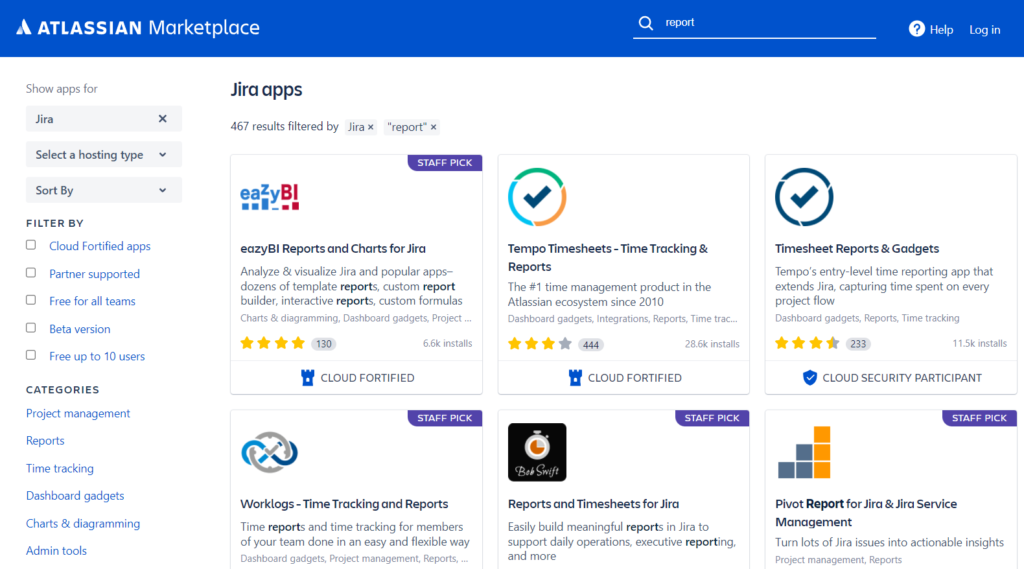Click Cloud Security Participant shield icon
This screenshot has width=1024, height=569.
pyautogui.click(x=809, y=378)
